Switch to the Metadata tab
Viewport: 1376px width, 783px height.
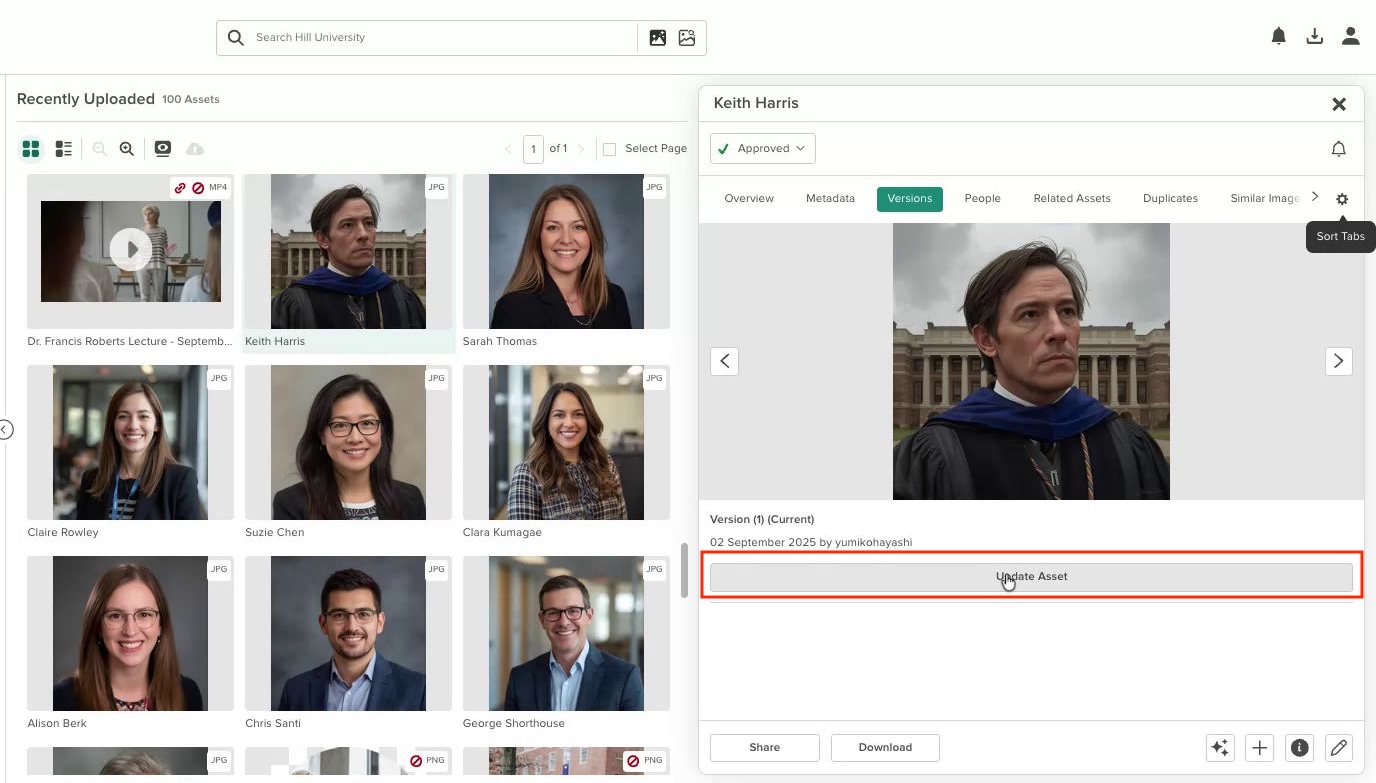pos(830,198)
